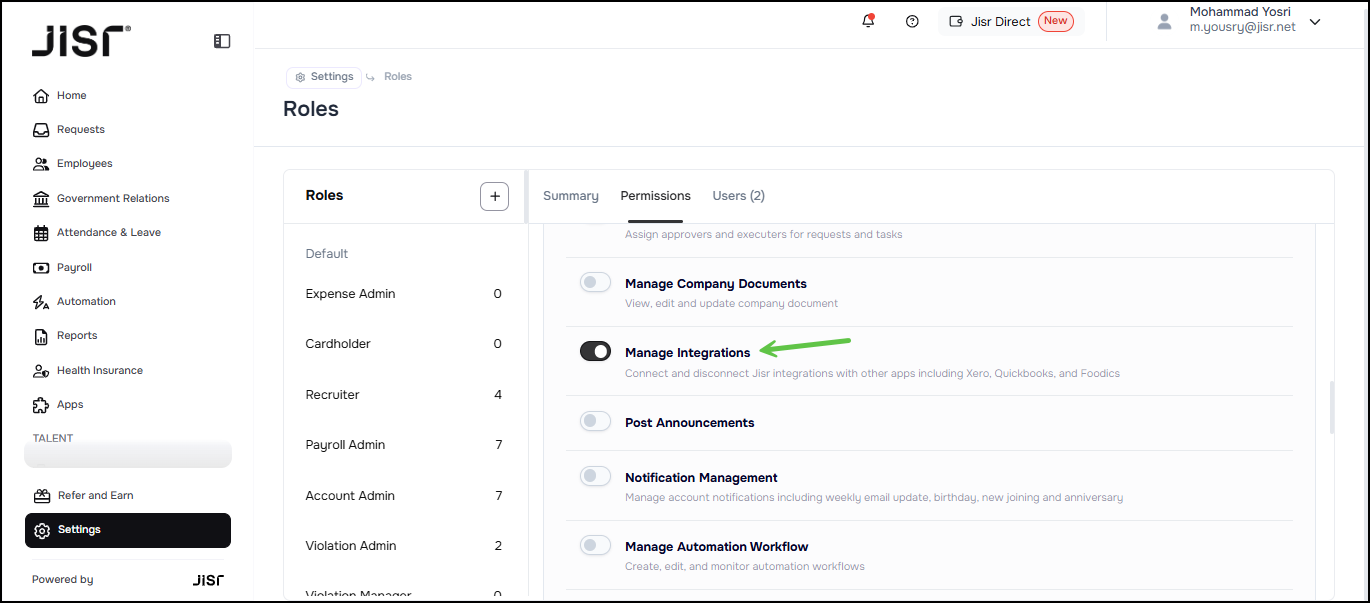Add a new role with the plus button
The image size is (1370, 603).
tap(494, 196)
